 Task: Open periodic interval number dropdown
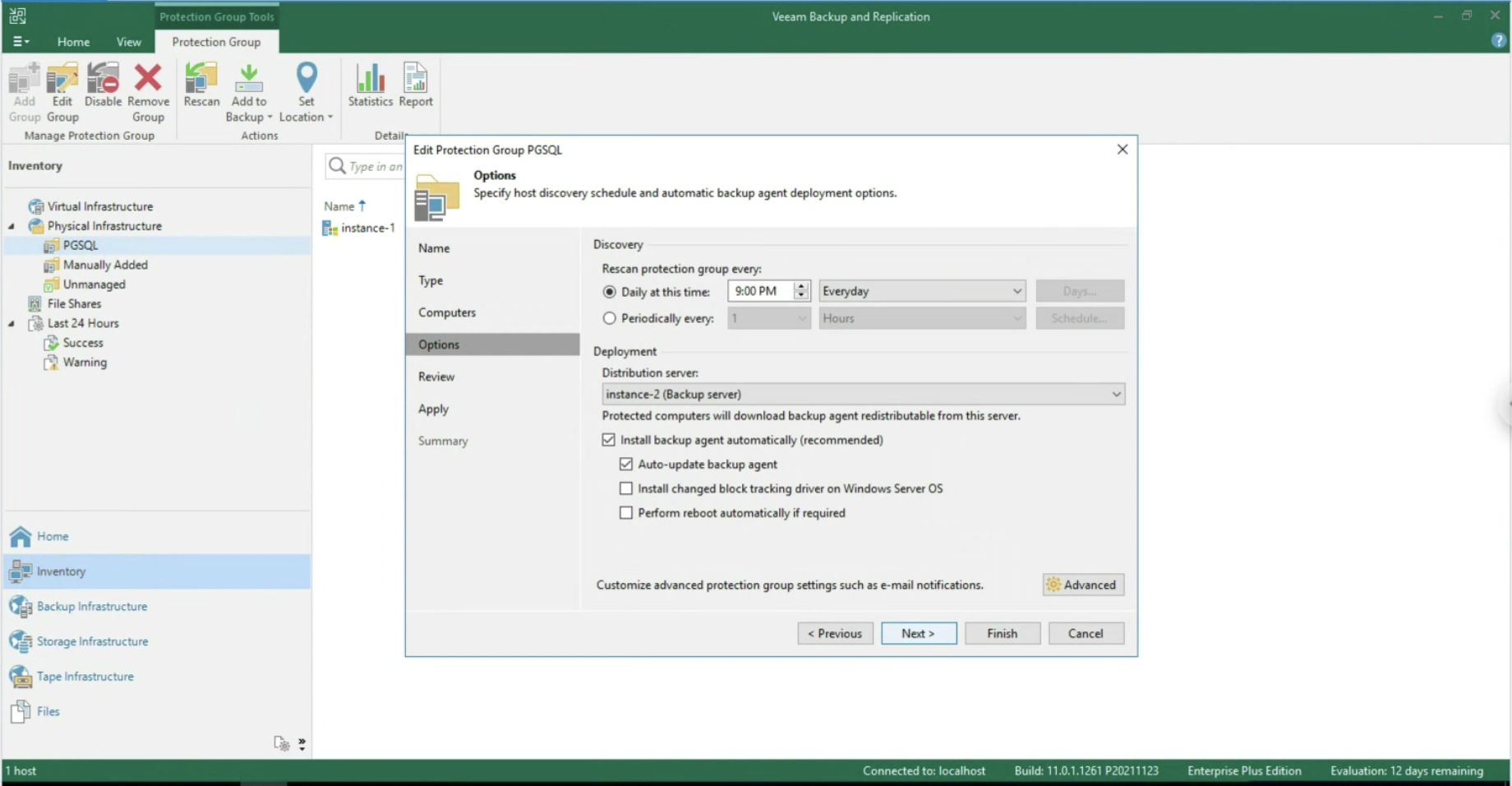coord(769,318)
